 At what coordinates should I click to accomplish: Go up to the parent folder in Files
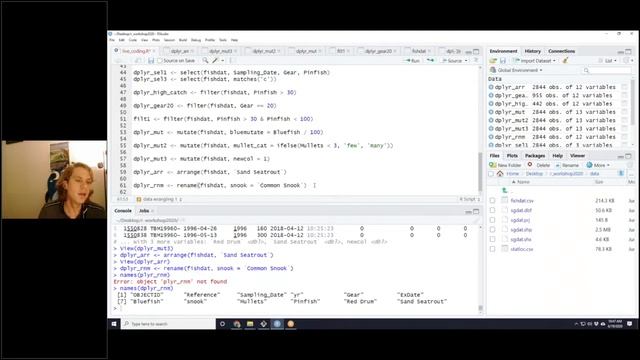click(505, 191)
